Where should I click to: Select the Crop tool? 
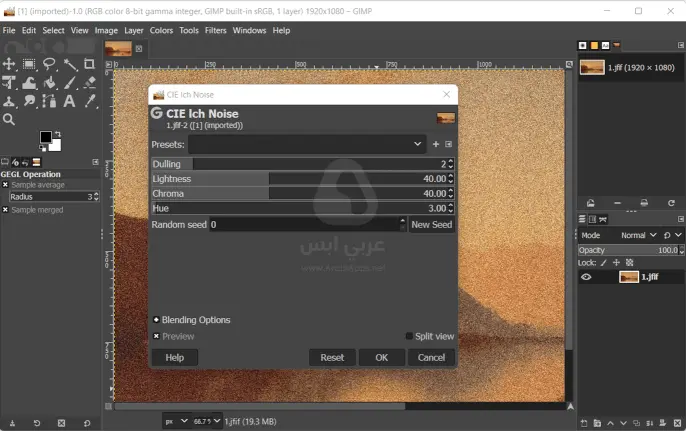click(x=90, y=64)
